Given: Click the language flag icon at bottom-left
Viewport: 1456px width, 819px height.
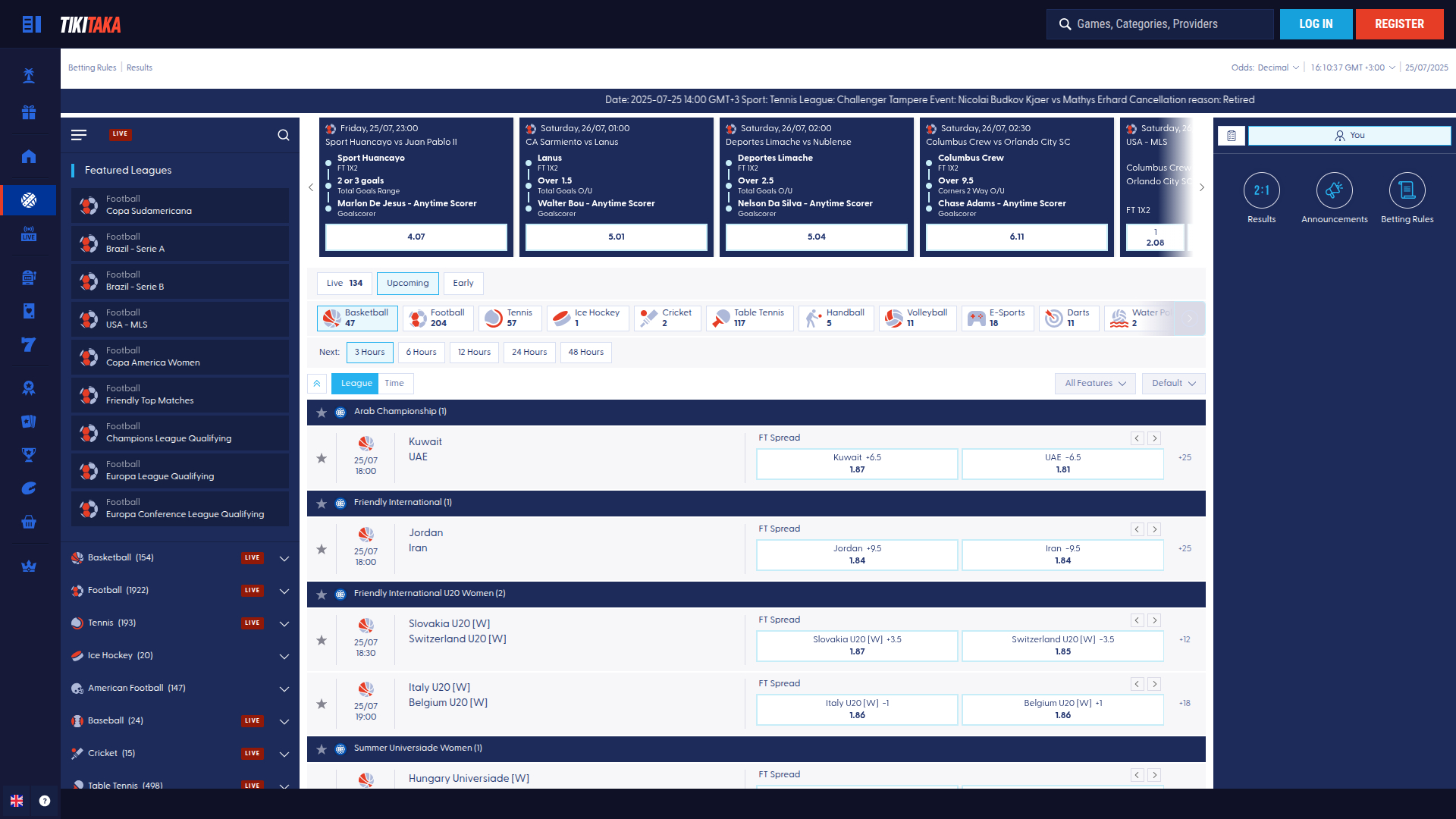Looking at the screenshot, I should pyautogui.click(x=17, y=801).
